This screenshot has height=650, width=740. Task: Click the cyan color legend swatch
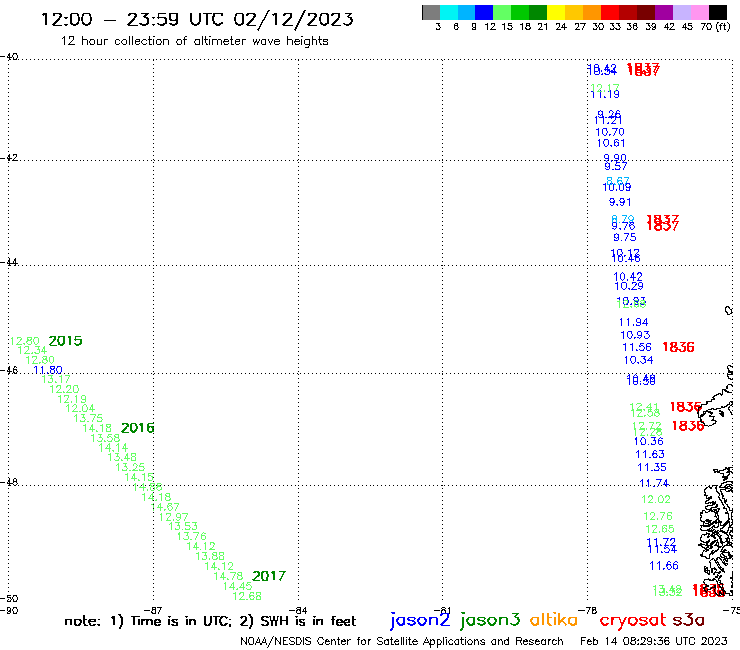(449, 12)
